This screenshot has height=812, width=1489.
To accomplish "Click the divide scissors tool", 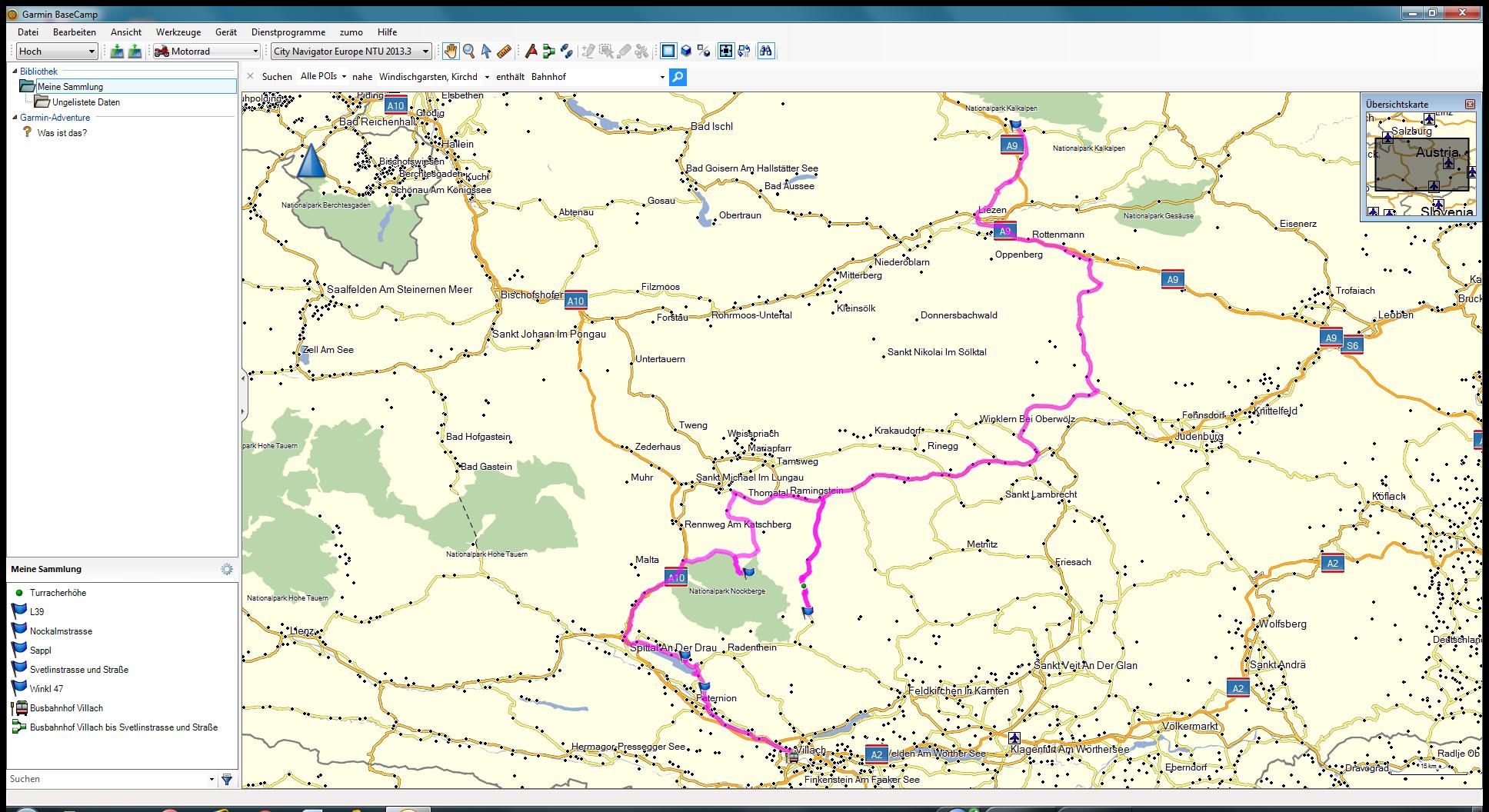I will (x=641, y=52).
